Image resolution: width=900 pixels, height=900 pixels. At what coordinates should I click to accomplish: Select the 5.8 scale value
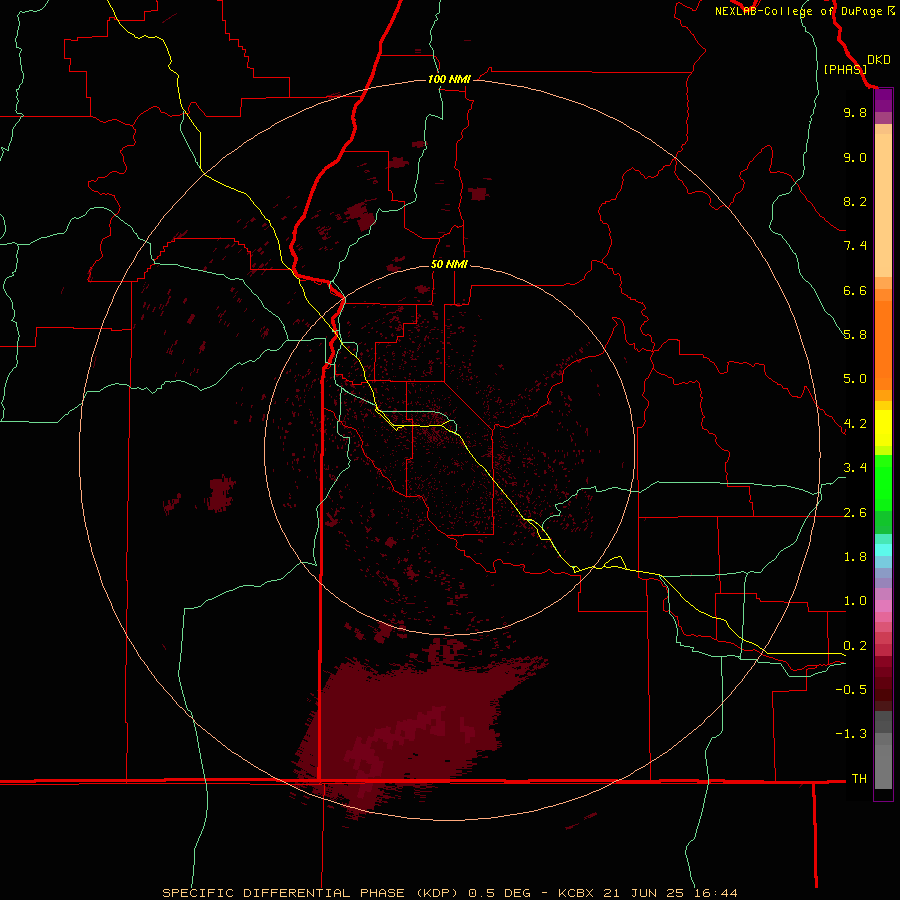tap(855, 335)
